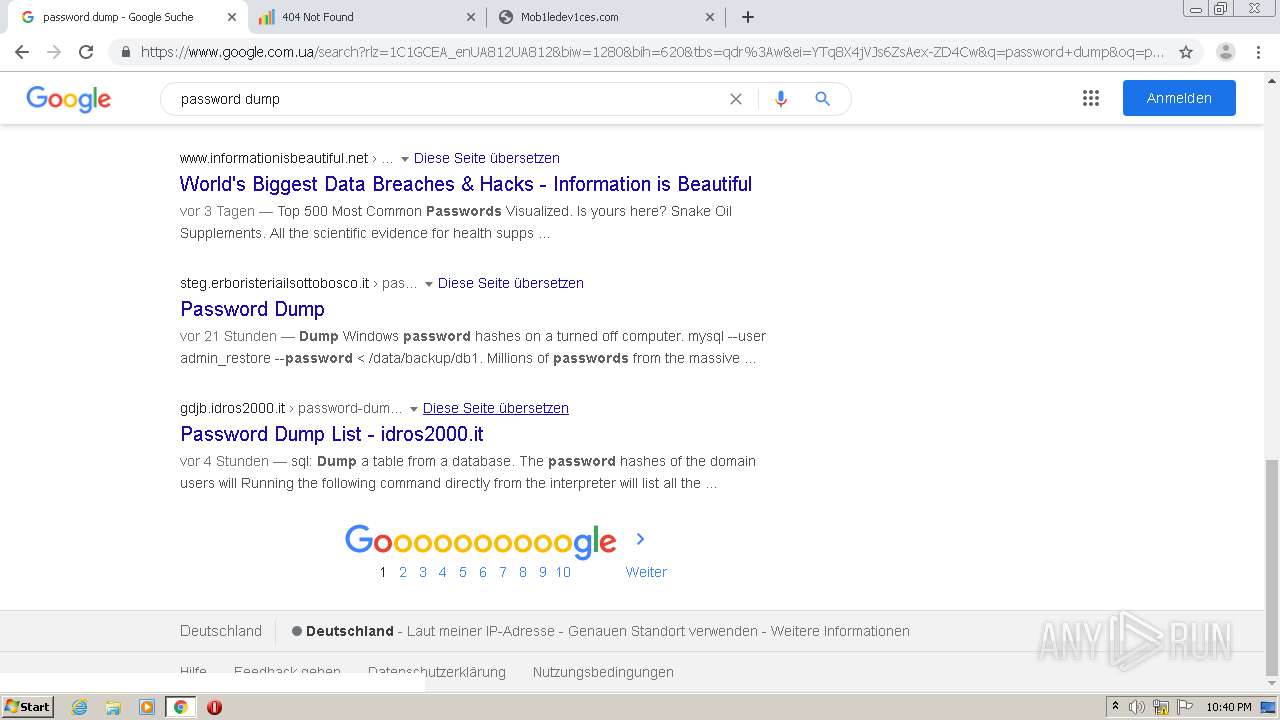Click the Google logo in the header
1280x720 pixels.
coord(68,99)
